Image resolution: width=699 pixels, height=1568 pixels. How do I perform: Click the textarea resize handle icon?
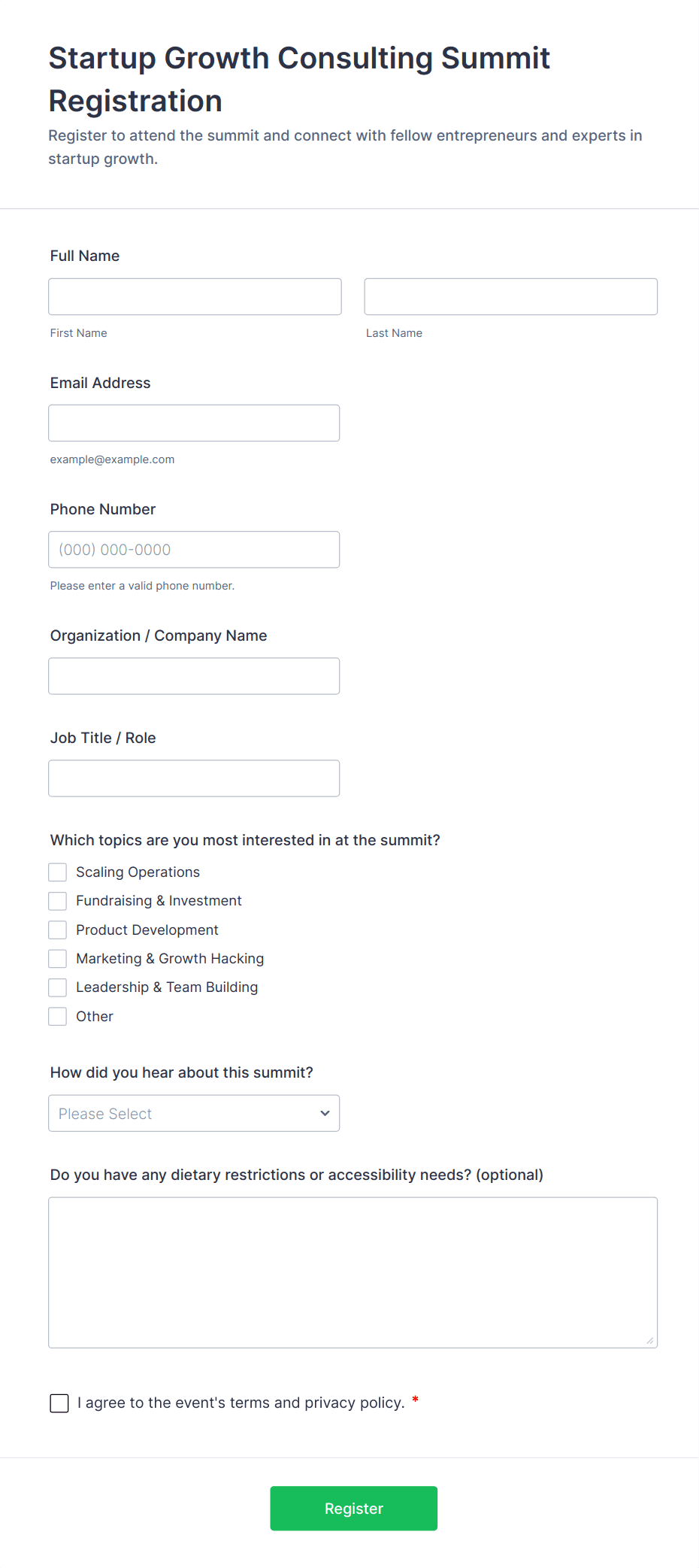[x=649, y=1340]
